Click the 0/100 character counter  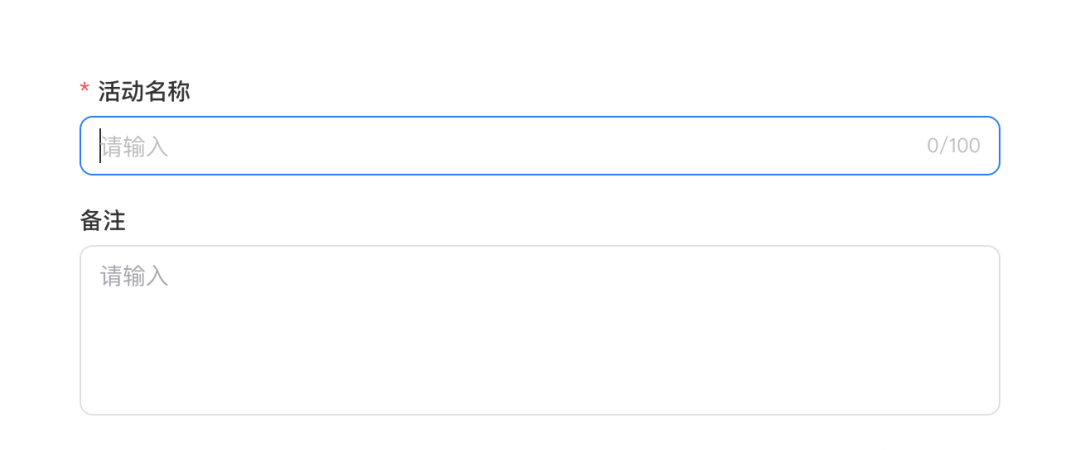[953, 146]
